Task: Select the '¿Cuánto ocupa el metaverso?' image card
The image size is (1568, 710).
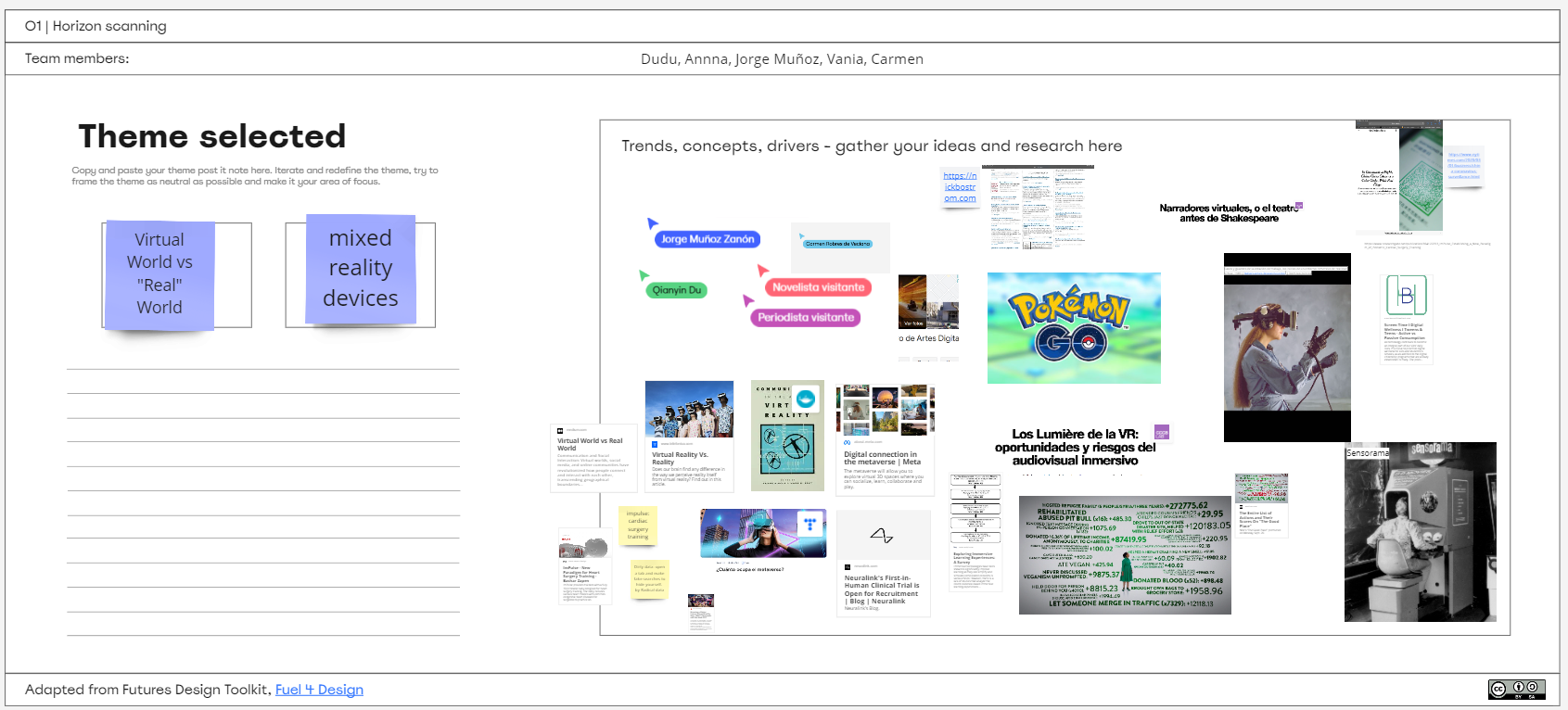Action: point(763,541)
